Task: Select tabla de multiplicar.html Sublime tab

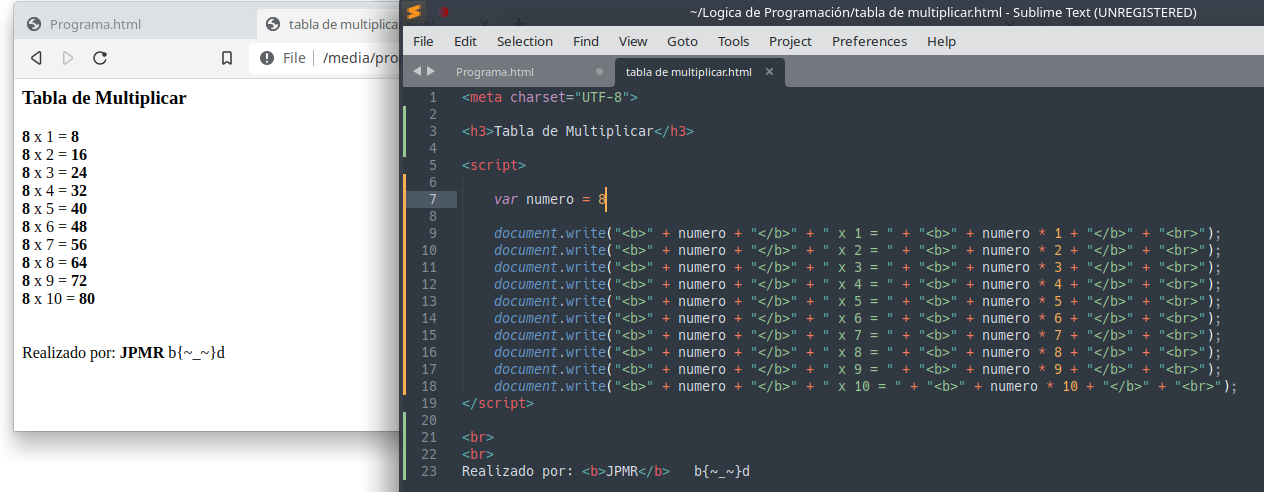Action: 689,72
